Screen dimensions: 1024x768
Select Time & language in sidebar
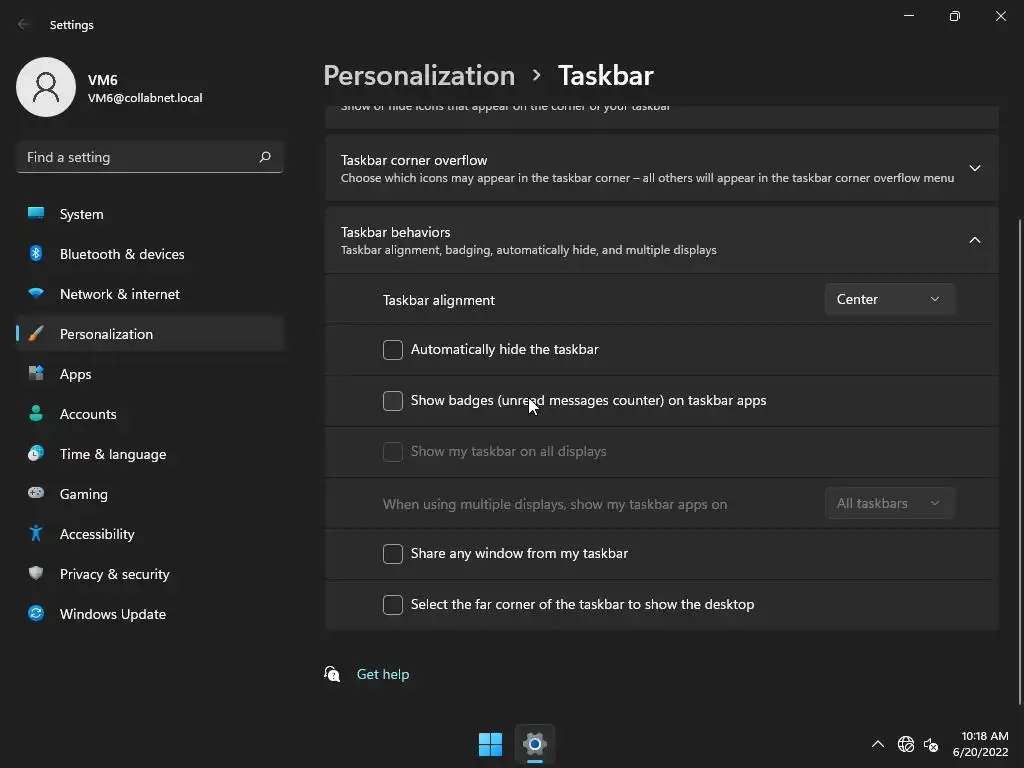point(113,454)
